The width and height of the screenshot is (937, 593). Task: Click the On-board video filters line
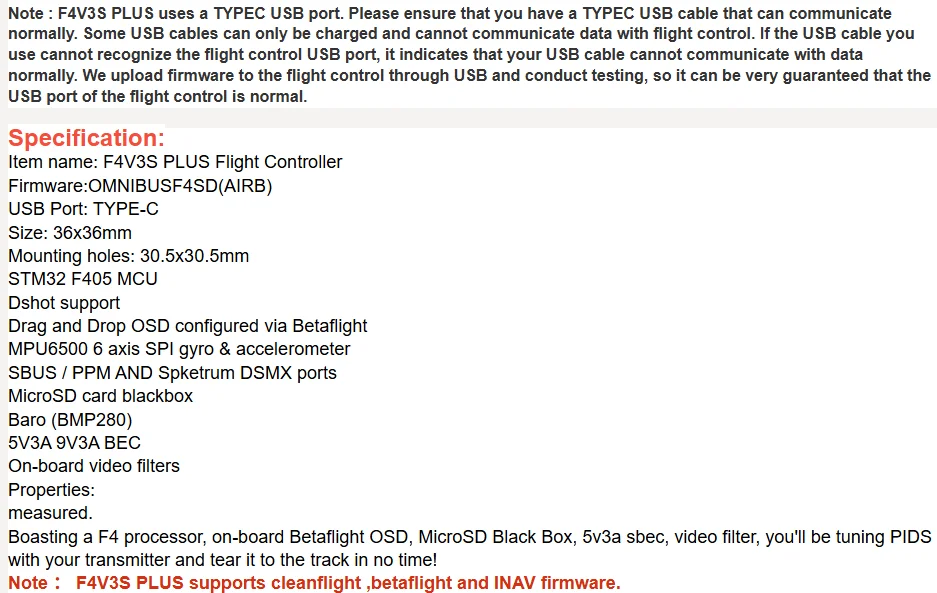(94, 466)
